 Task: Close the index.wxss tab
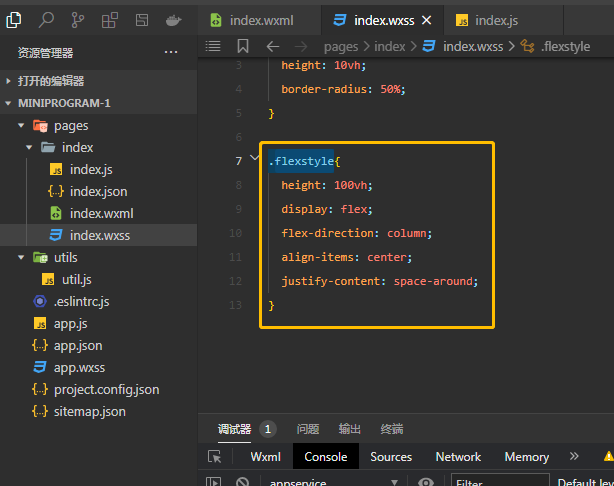click(426, 20)
